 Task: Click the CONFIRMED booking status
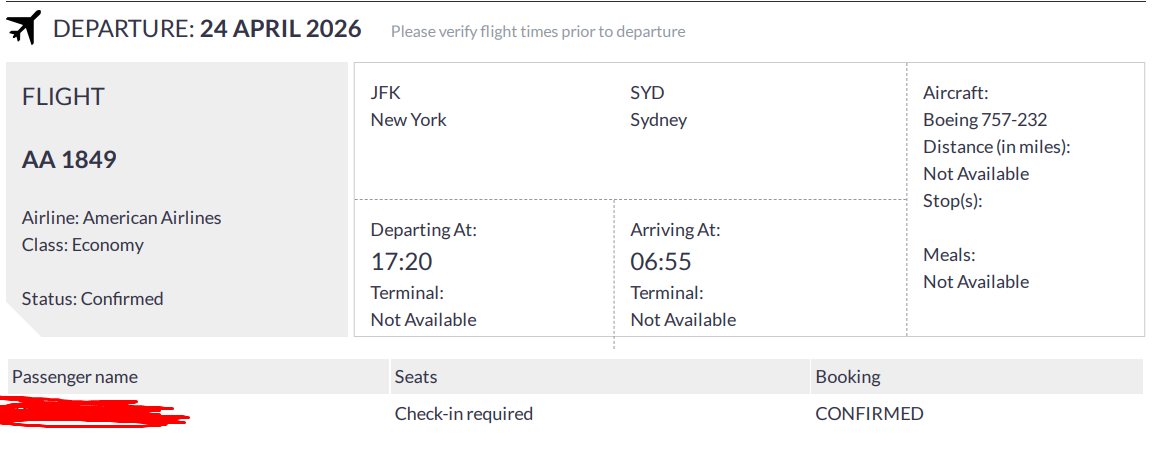point(869,414)
